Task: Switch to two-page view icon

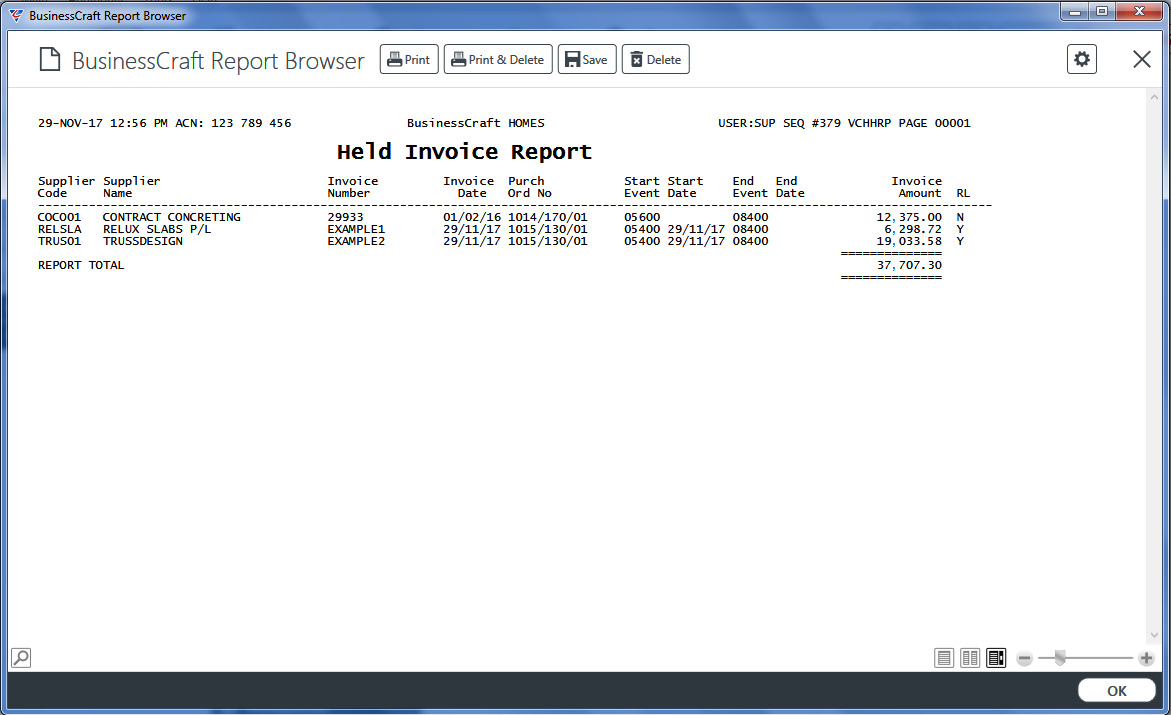Action: click(970, 658)
